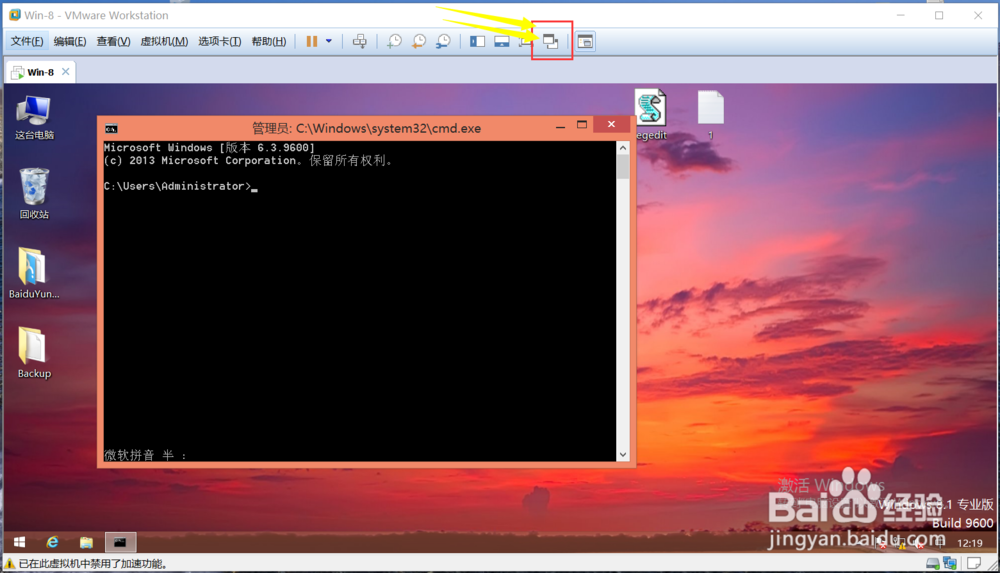The width and height of the screenshot is (1000, 573).
Task: Click the acceleration disabled warning icon
Action: pyautogui.click(x=10, y=563)
